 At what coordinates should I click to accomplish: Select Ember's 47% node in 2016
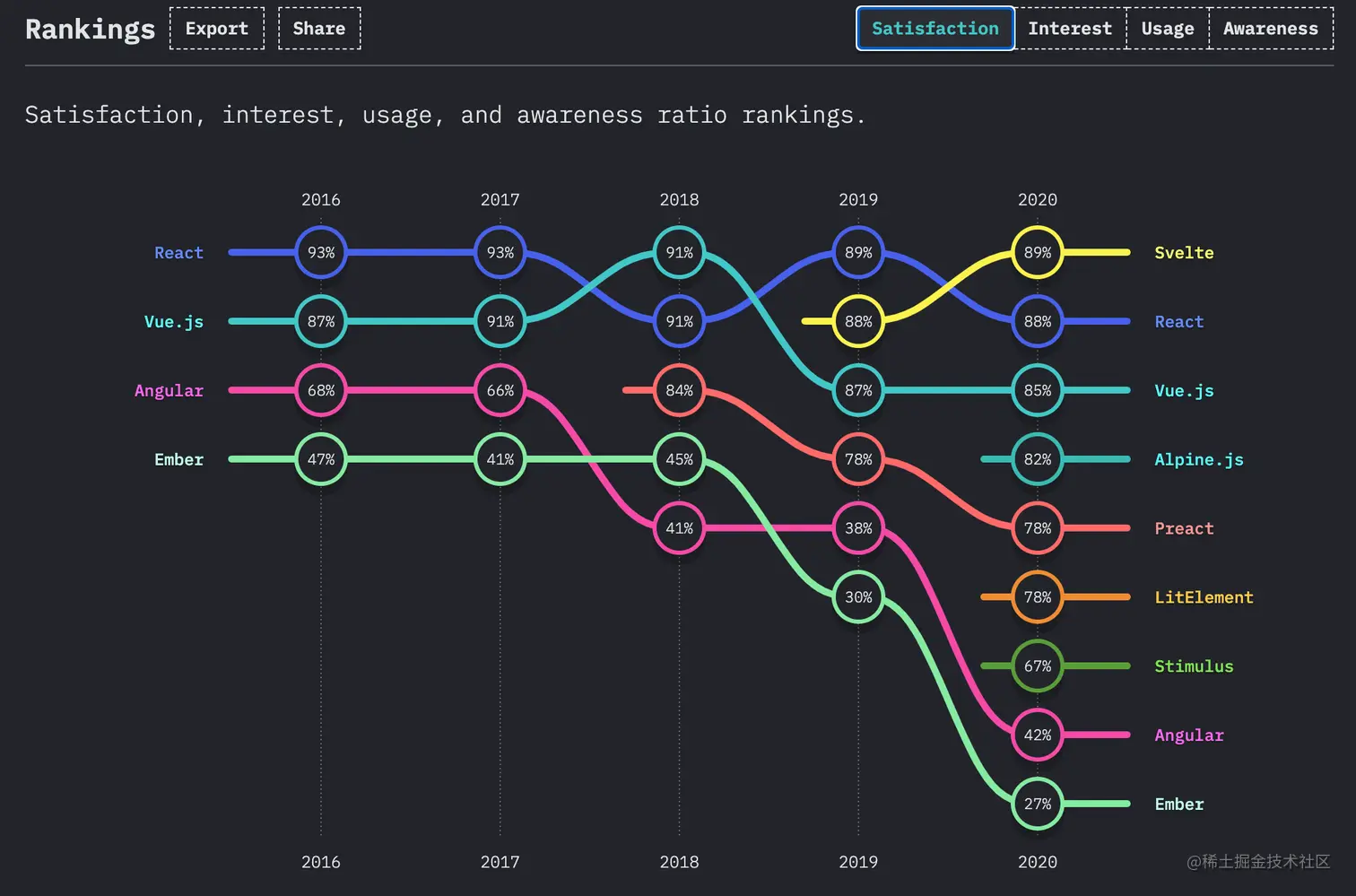321,459
